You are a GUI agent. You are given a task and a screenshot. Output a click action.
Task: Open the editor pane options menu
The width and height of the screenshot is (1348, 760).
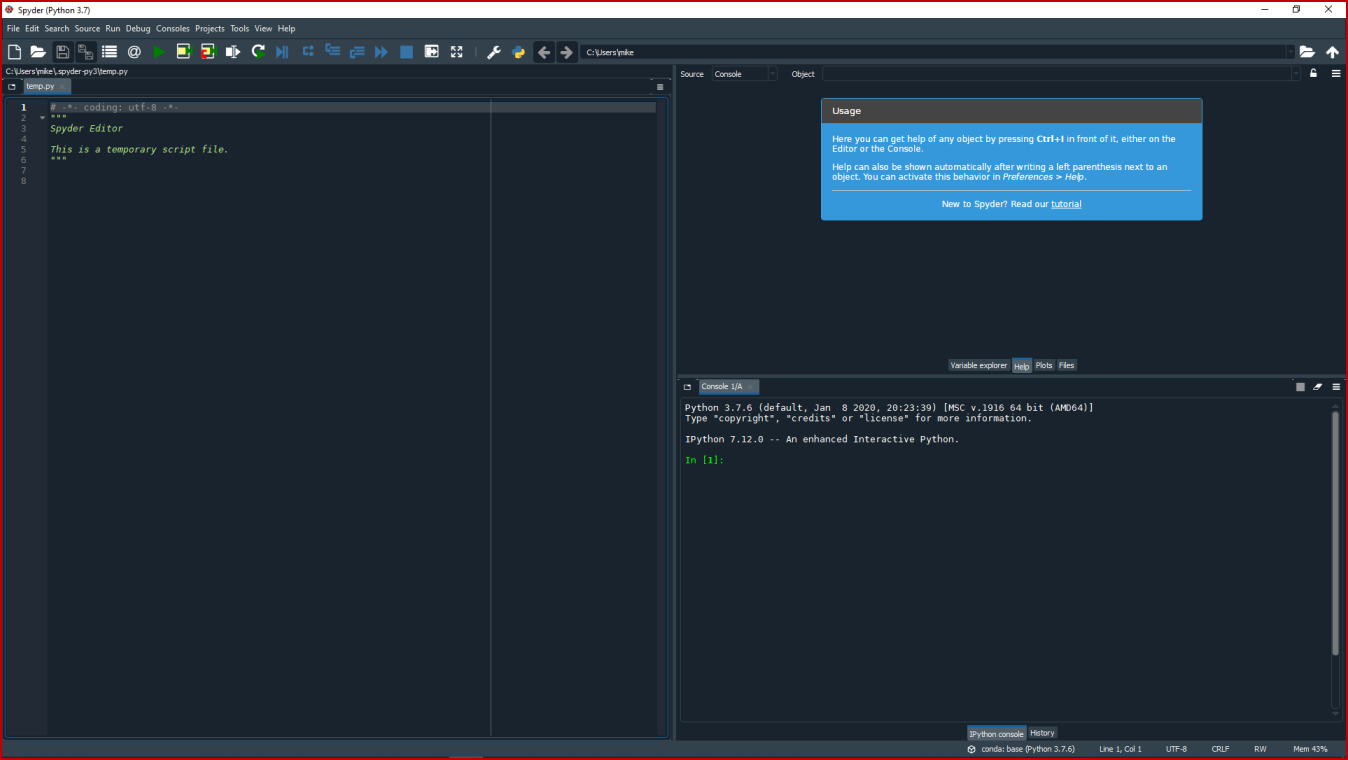click(x=660, y=87)
